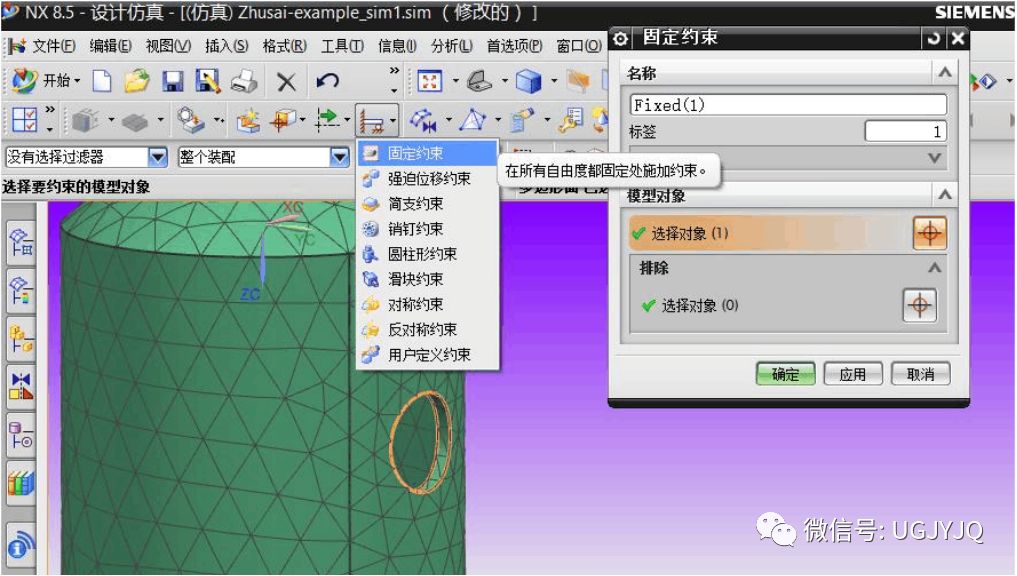
Task: Select 用户定义约束 menu entry
Action: click(x=427, y=355)
